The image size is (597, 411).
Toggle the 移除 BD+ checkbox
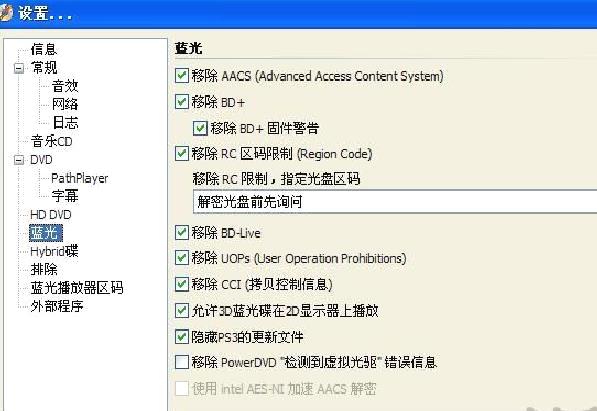click(x=182, y=102)
